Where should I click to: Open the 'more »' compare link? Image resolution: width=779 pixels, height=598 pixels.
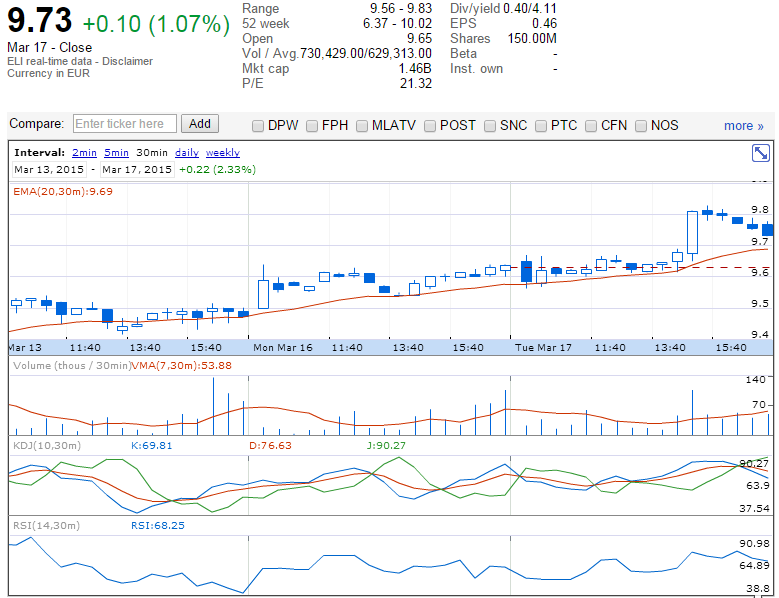click(x=744, y=126)
